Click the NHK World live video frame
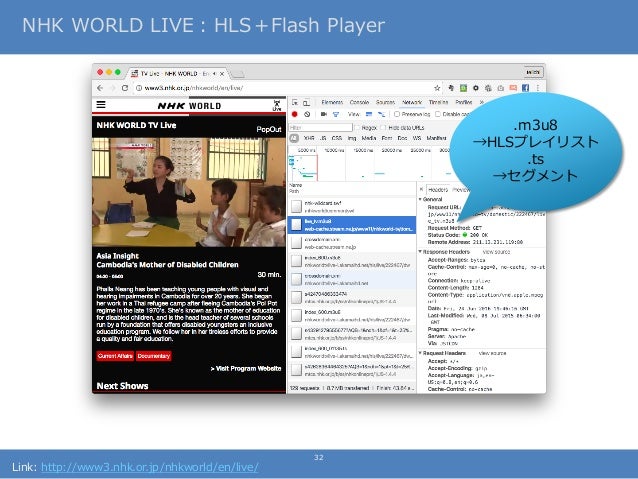This screenshot has width=638, height=479. pos(189,192)
